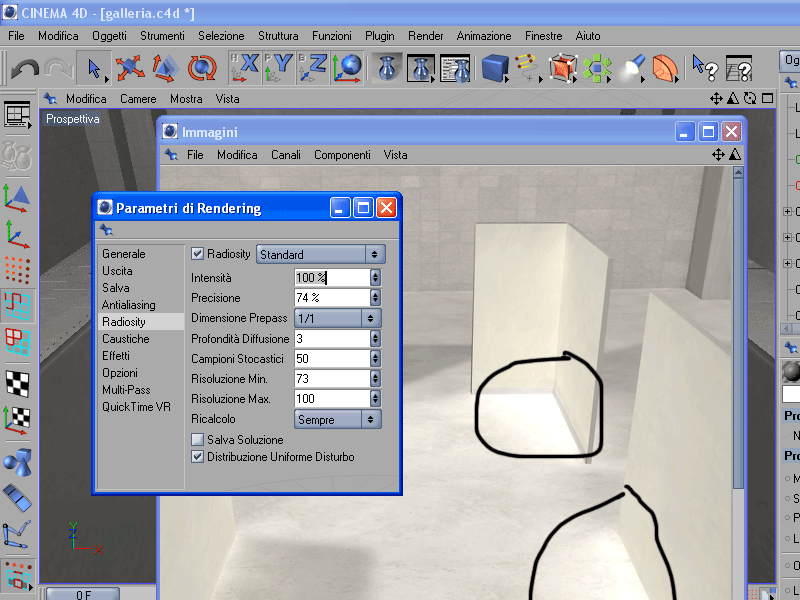Open the Ricalcolo Sempre dropdown
The image size is (800, 600).
coord(337,419)
